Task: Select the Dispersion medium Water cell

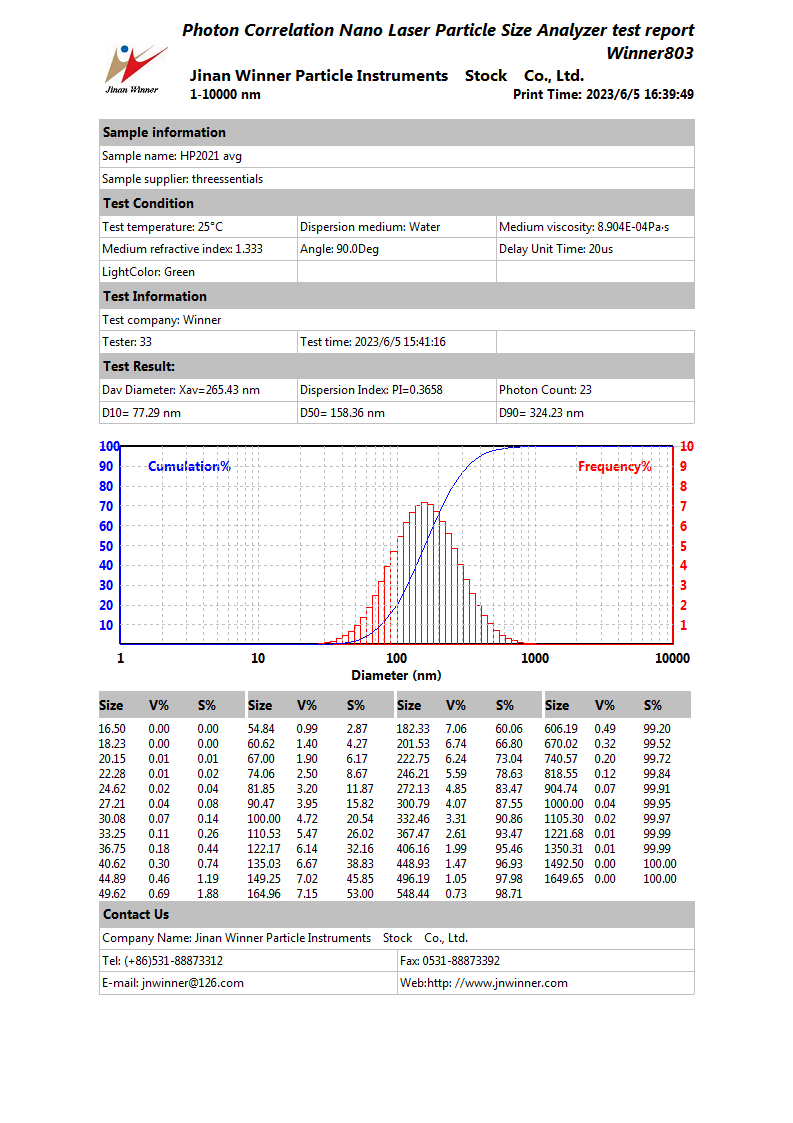Action: (370, 227)
